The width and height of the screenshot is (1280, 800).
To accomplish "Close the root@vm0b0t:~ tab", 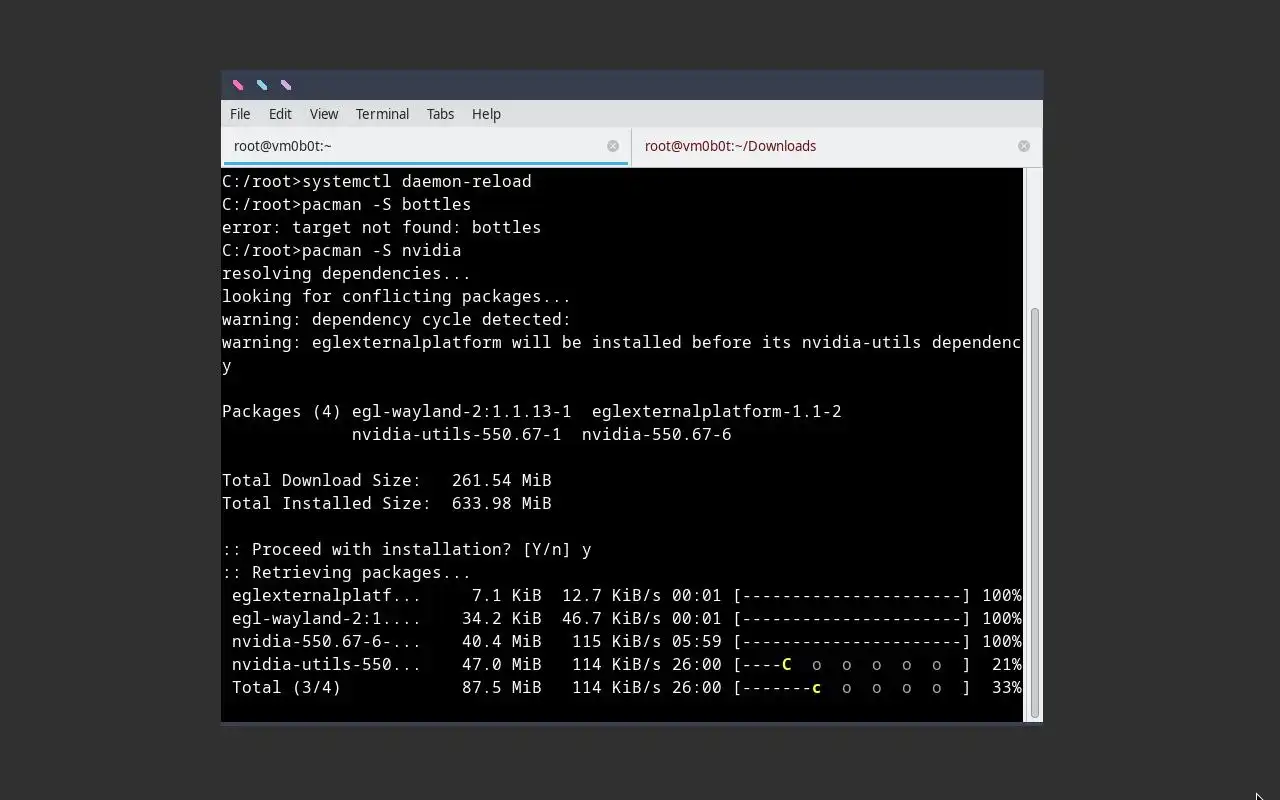I will pos(613,146).
